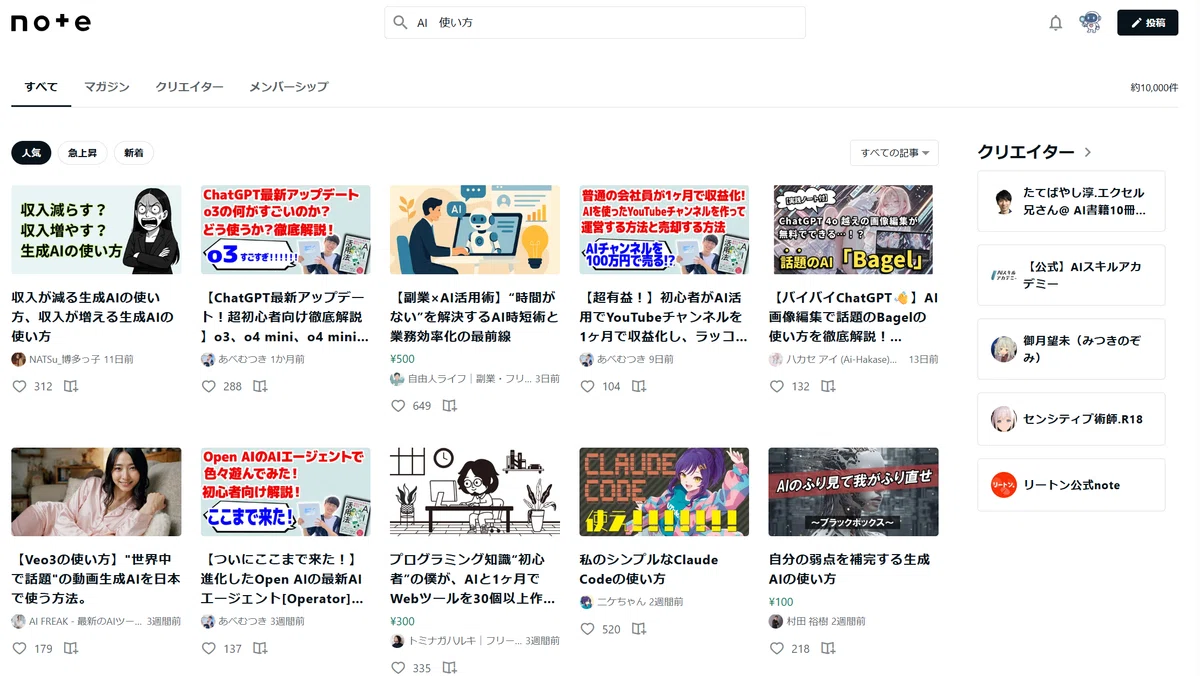Open the 収入減らす？ article thumbnail
Image resolution: width=1200 pixels, height=676 pixels.
coord(96,229)
